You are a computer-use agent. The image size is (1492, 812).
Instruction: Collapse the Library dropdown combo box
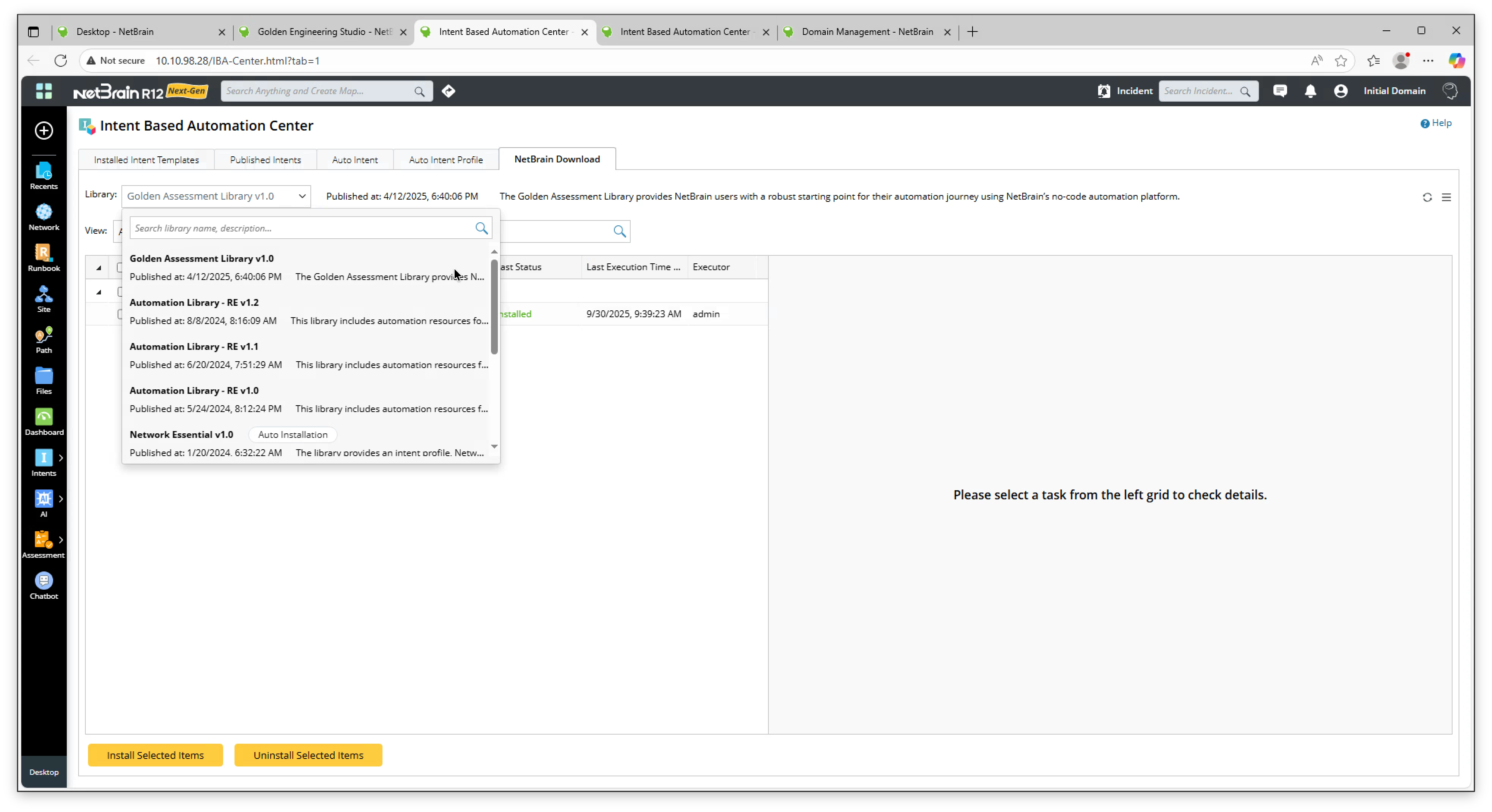click(x=302, y=196)
